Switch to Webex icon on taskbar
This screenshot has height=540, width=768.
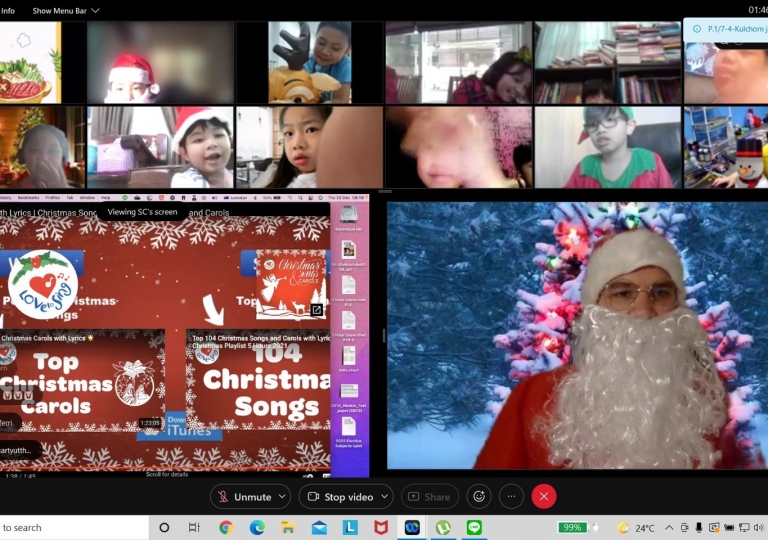(412, 528)
